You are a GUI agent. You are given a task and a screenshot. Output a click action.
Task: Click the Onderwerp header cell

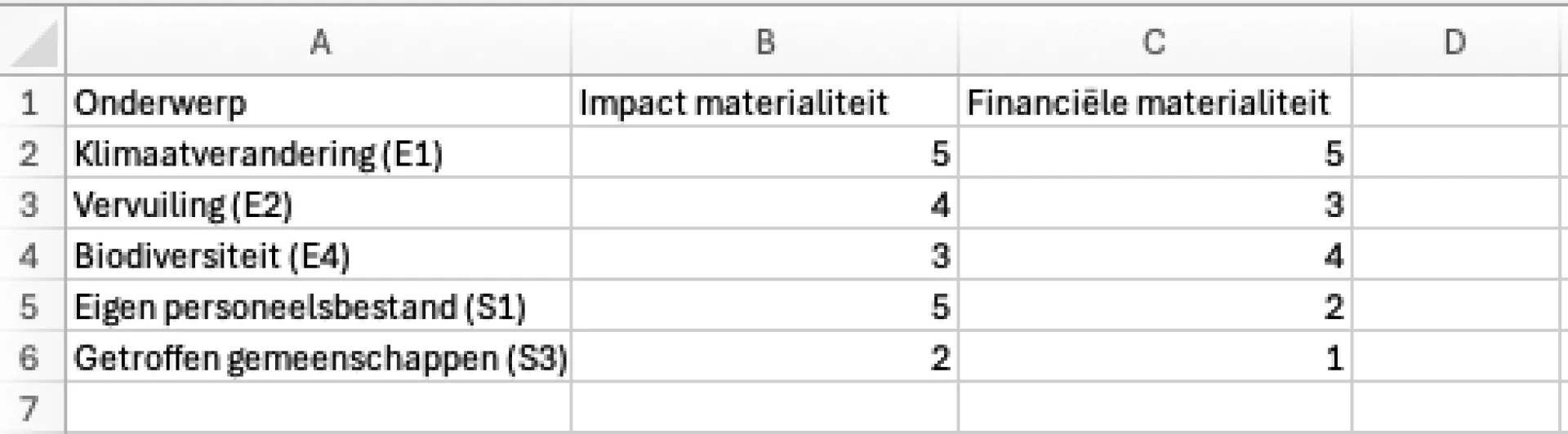coord(318,103)
